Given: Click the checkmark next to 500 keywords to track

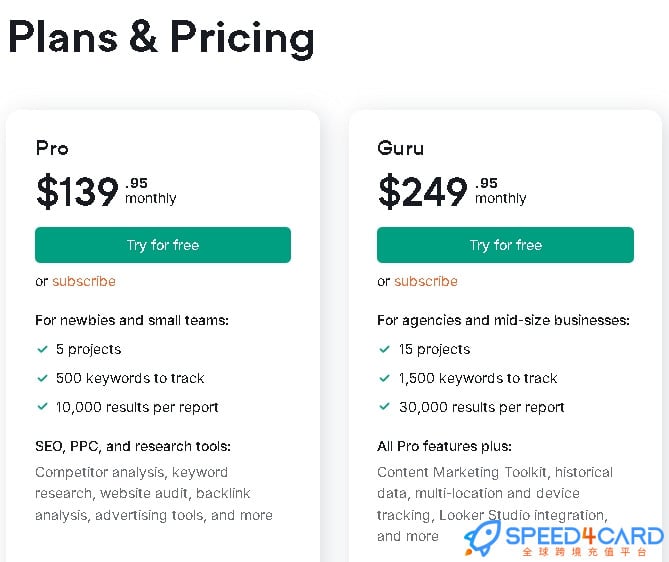Looking at the screenshot, I should (42, 378).
